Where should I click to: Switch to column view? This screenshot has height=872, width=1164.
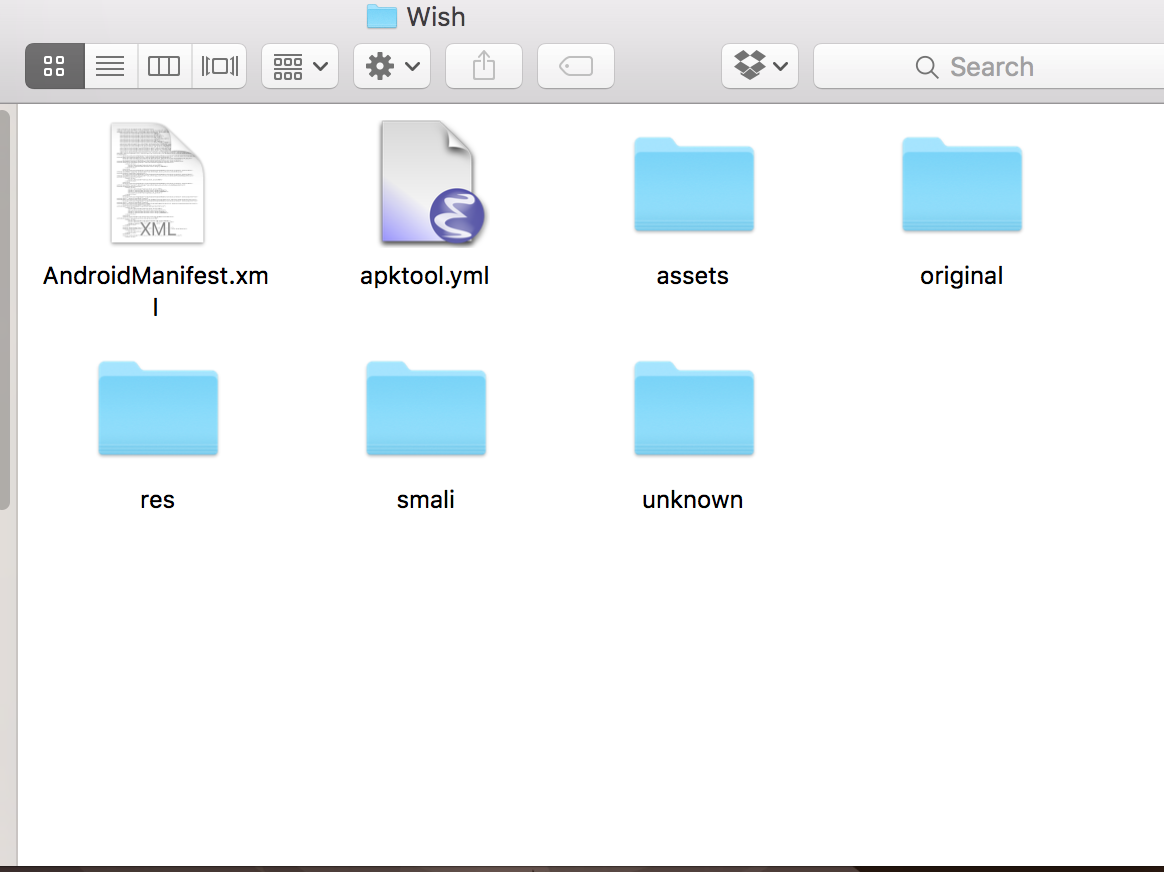tap(164, 66)
